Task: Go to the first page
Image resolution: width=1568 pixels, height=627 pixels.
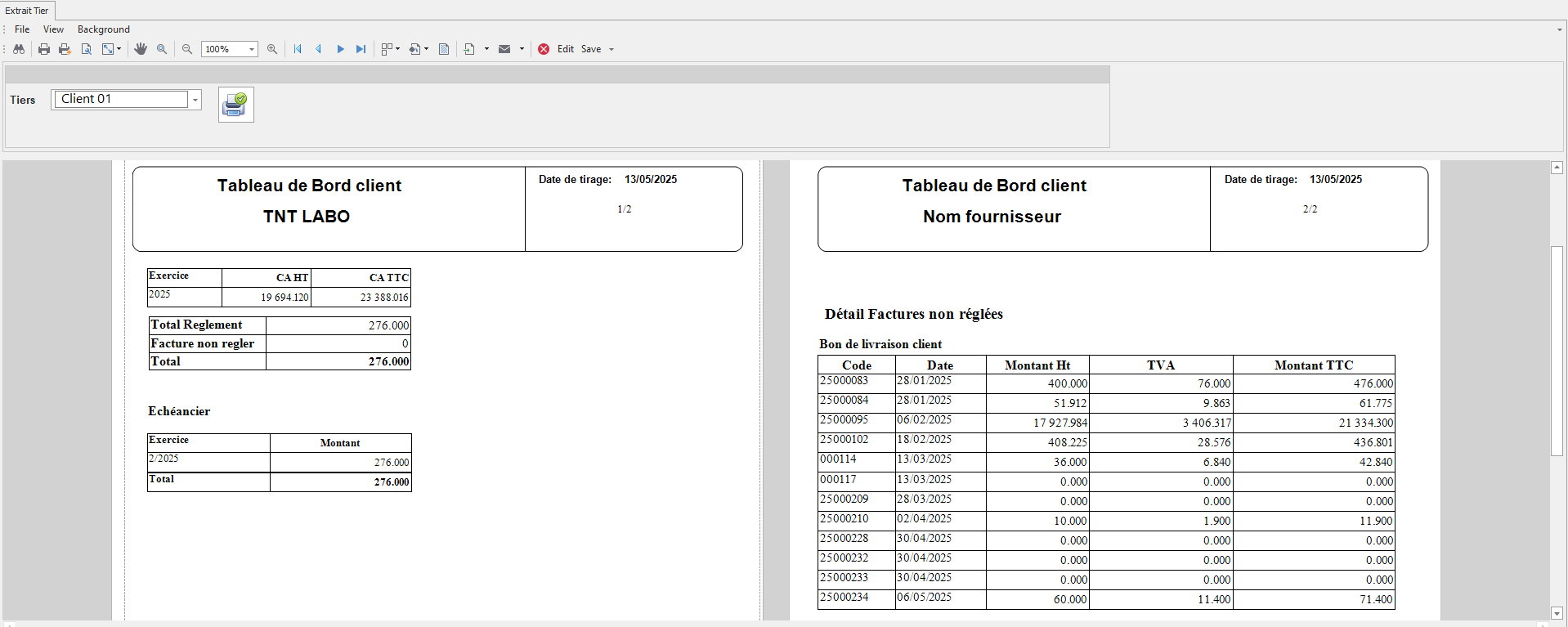Action: click(x=298, y=49)
